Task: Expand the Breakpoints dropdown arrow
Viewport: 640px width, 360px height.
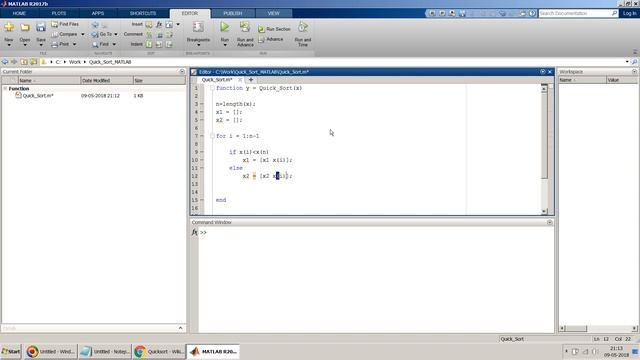Action: point(198,45)
